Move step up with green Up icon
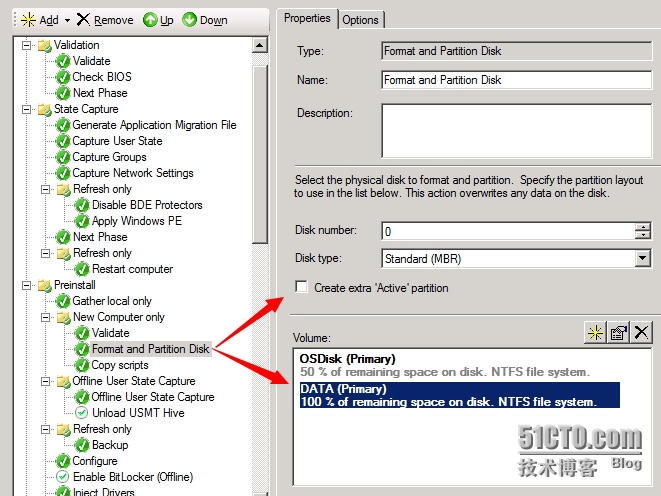661x496 pixels. (150, 20)
